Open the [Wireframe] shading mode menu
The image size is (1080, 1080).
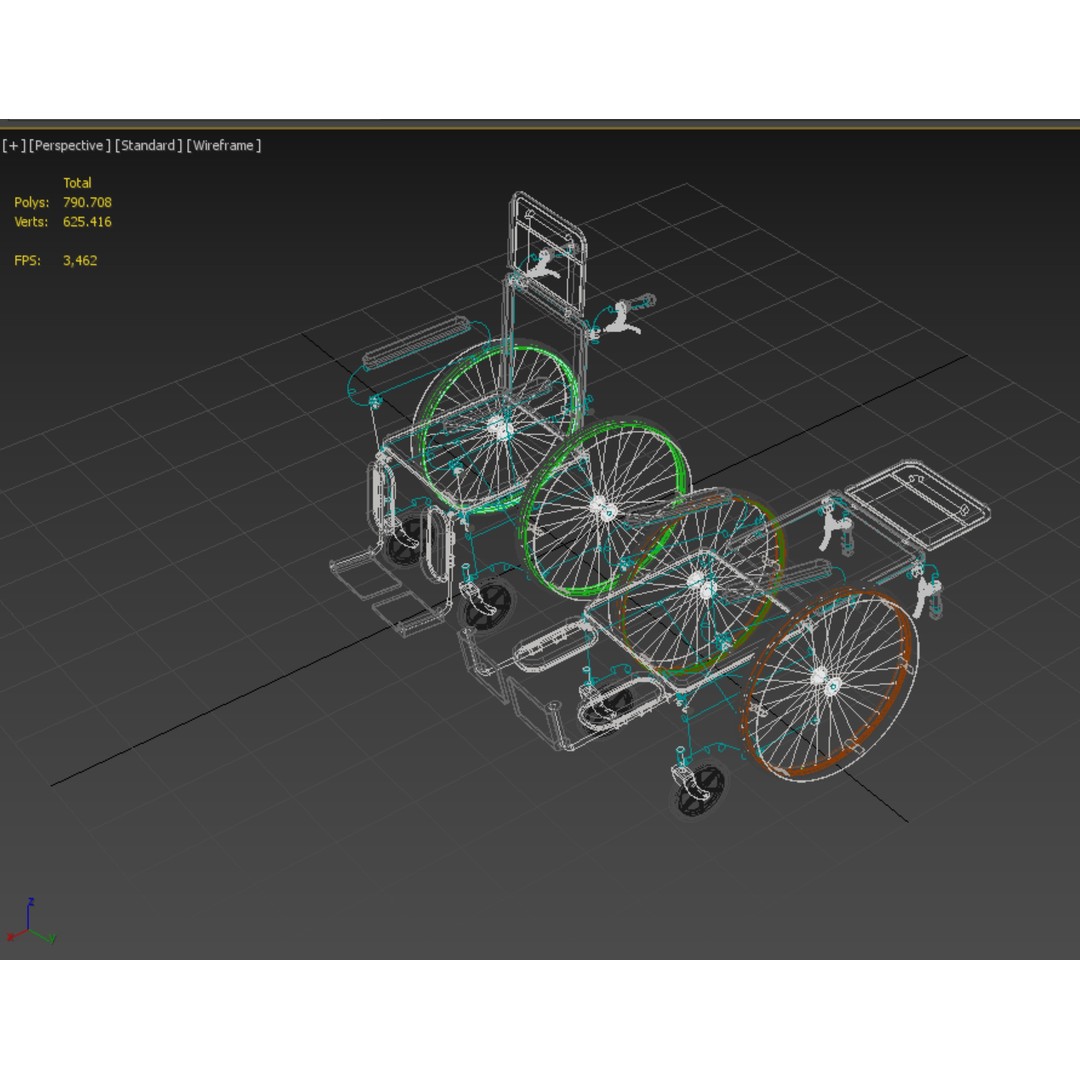pyautogui.click(x=224, y=145)
